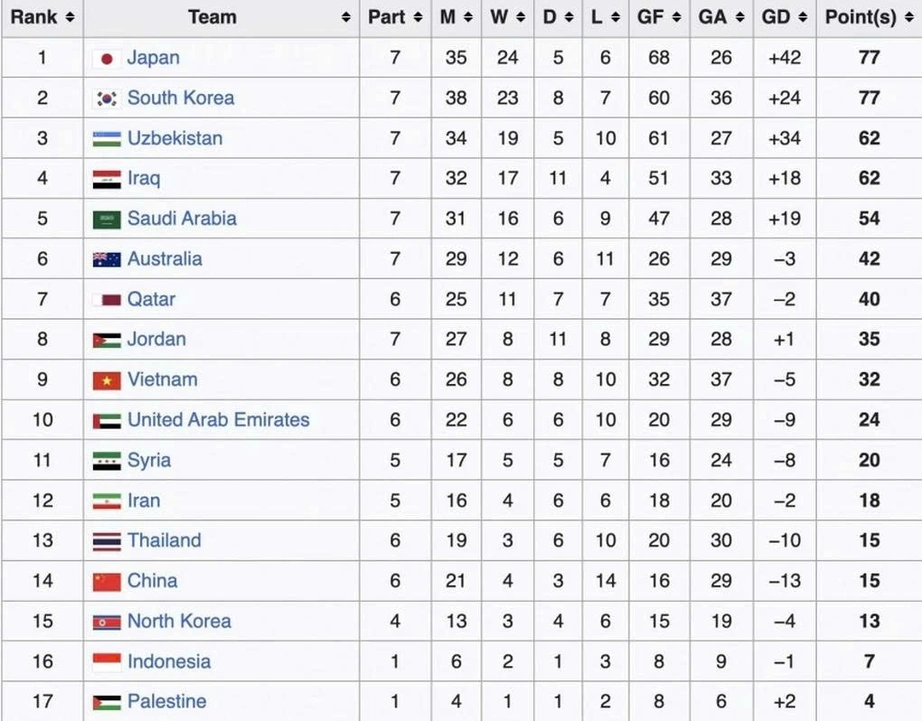This screenshot has height=721, width=922.
Task: Click the sort arrows on the Team header
Action: click(344, 17)
